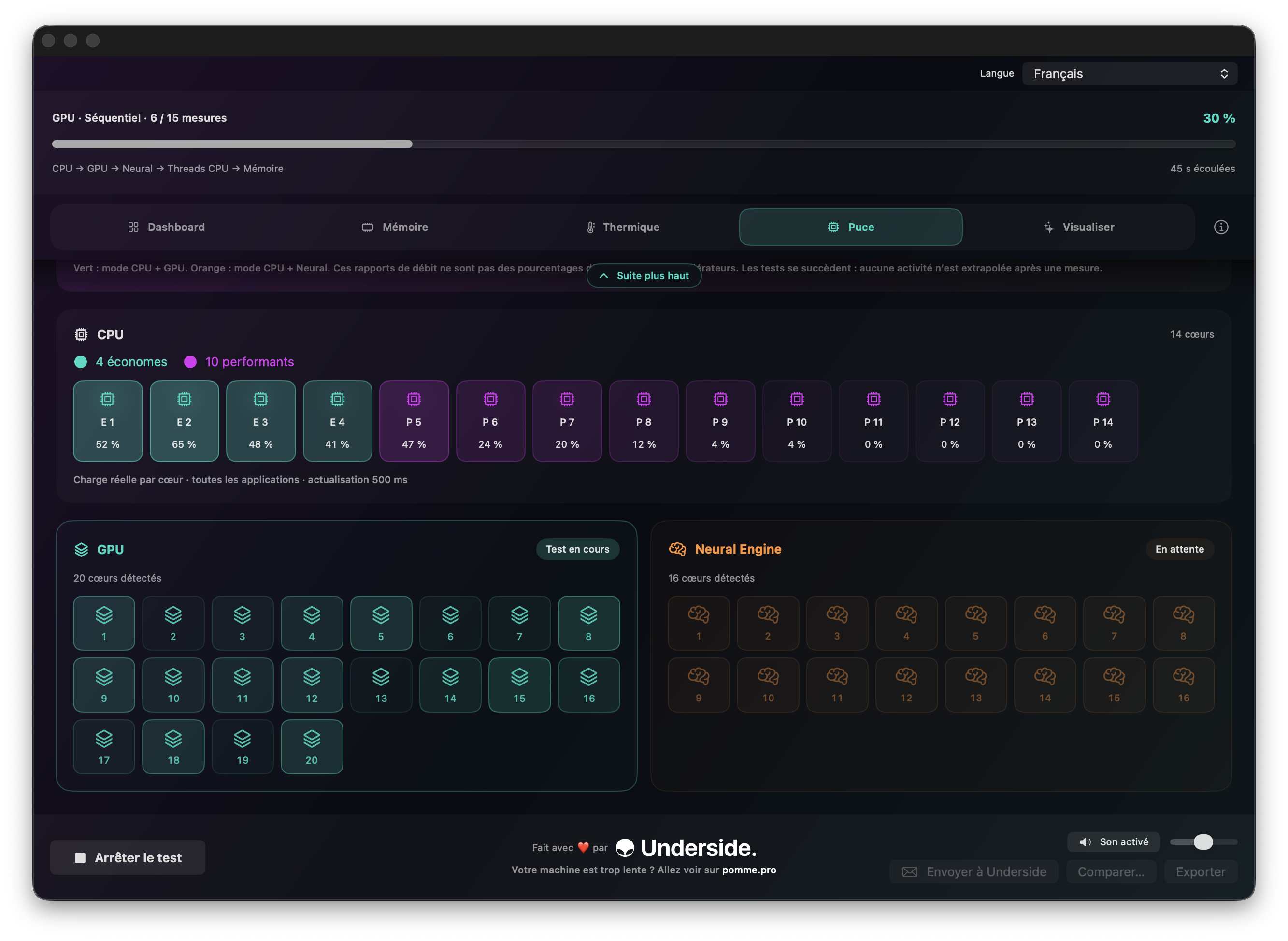Switch to the Dashboard tab
This screenshot has width=1288, height=941.
(166, 227)
